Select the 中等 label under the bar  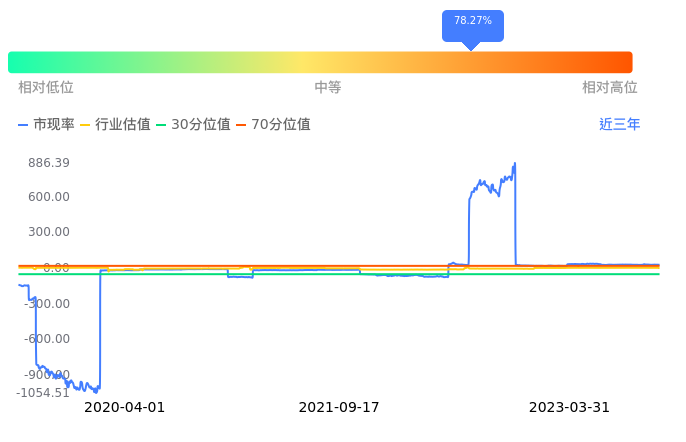click(328, 88)
